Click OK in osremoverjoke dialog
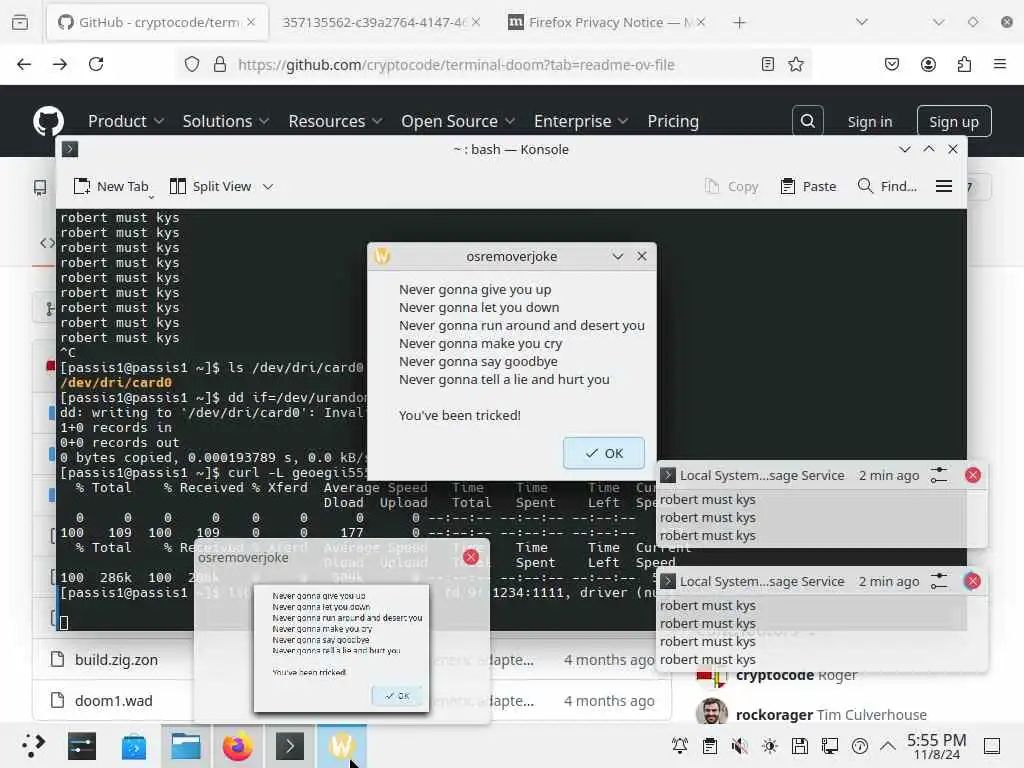1024x768 pixels. [x=604, y=453]
